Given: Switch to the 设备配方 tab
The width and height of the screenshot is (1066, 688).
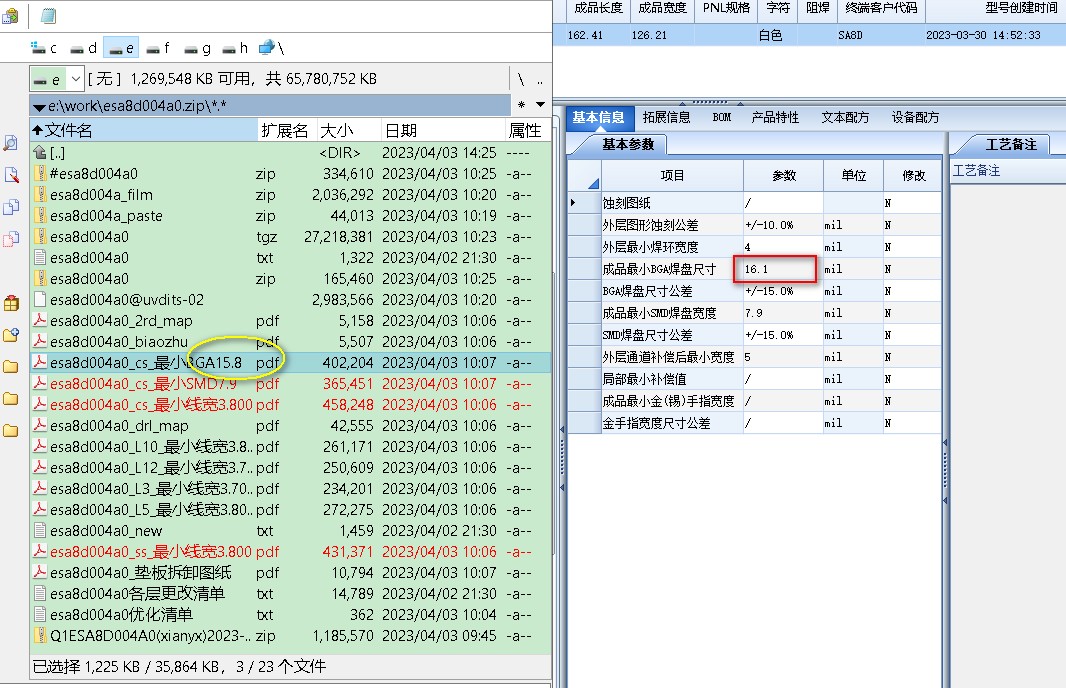Looking at the screenshot, I should pos(915,118).
